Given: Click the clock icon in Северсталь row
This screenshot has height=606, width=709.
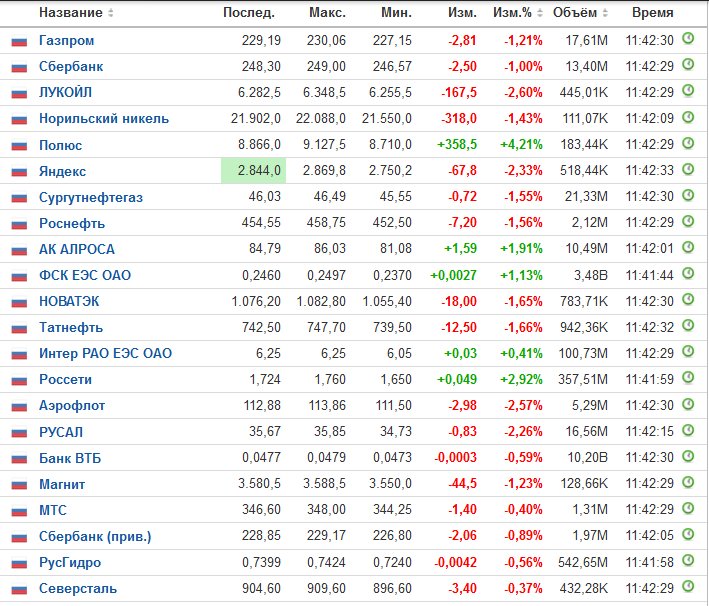Looking at the screenshot, I should pos(688,587).
